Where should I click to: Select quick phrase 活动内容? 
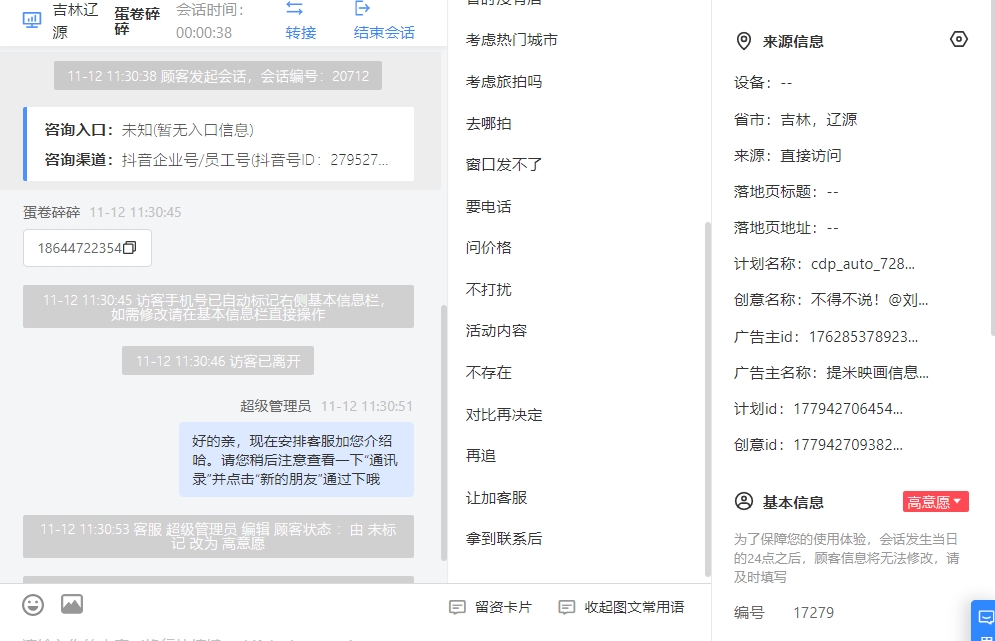(496, 331)
